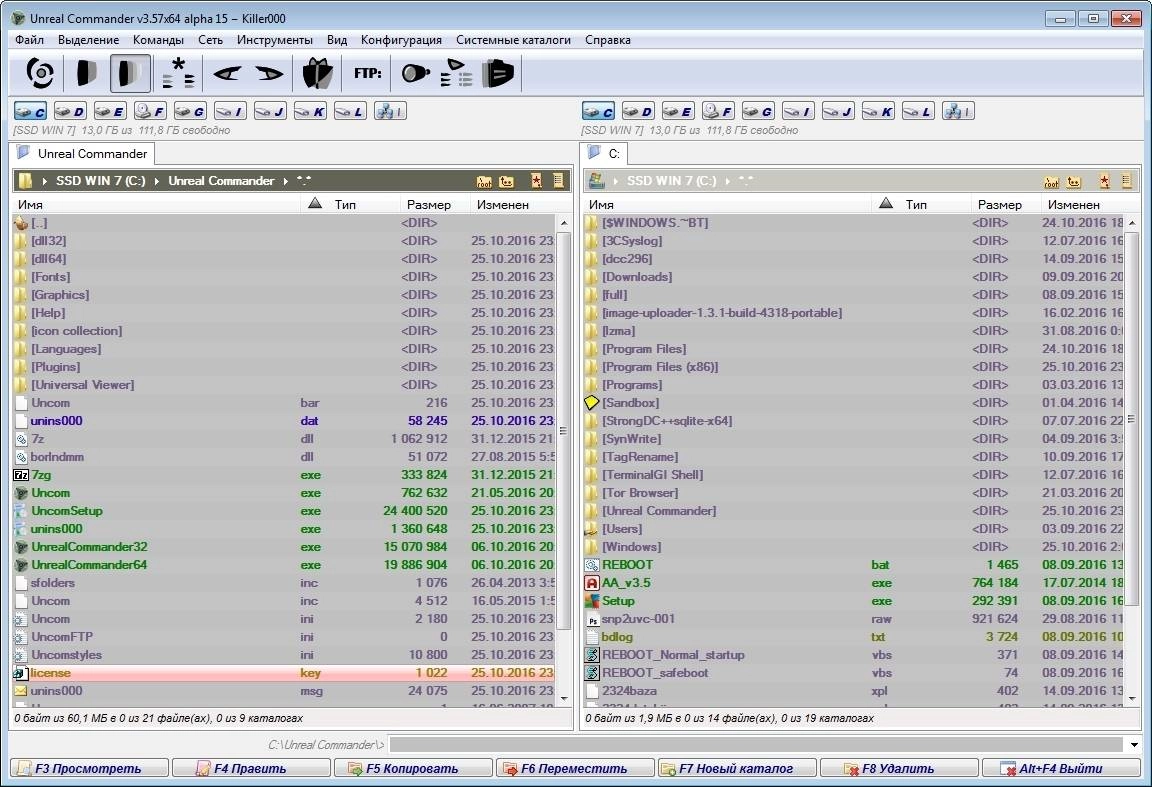Click right panel scrollbar down arrow
The height and width of the screenshot is (787, 1152).
pyautogui.click(x=1132, y=698)
